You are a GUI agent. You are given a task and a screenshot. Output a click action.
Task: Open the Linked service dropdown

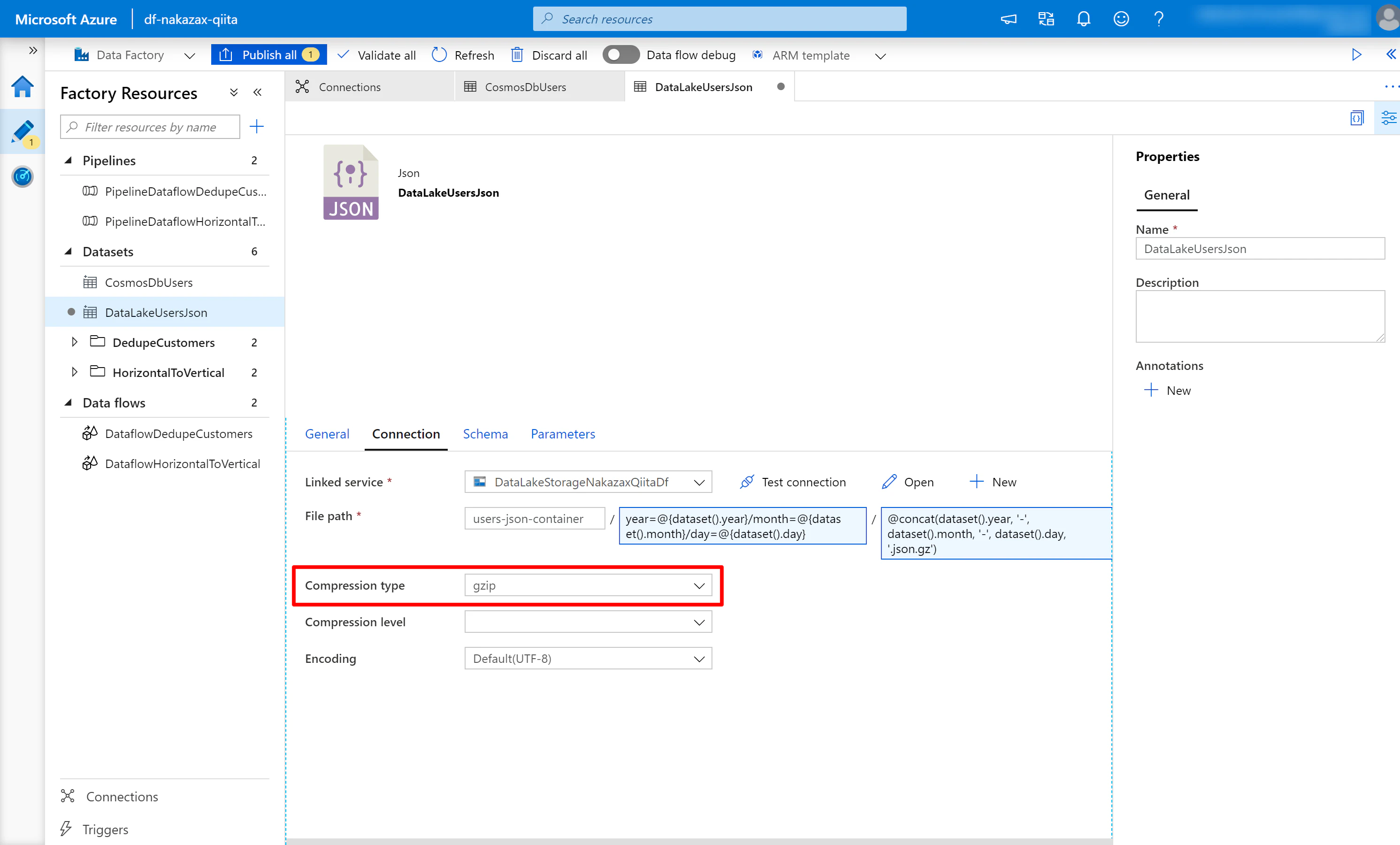click(588, 482)
